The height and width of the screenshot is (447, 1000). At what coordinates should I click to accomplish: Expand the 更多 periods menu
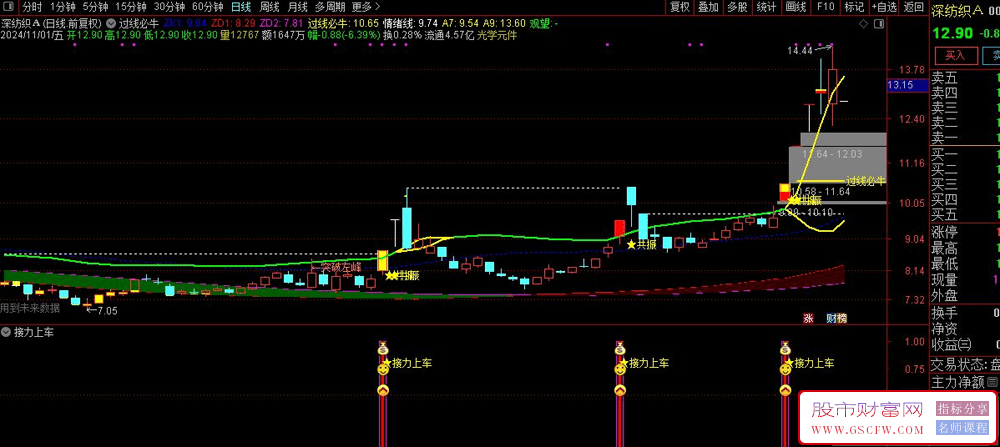click(366, 7)
